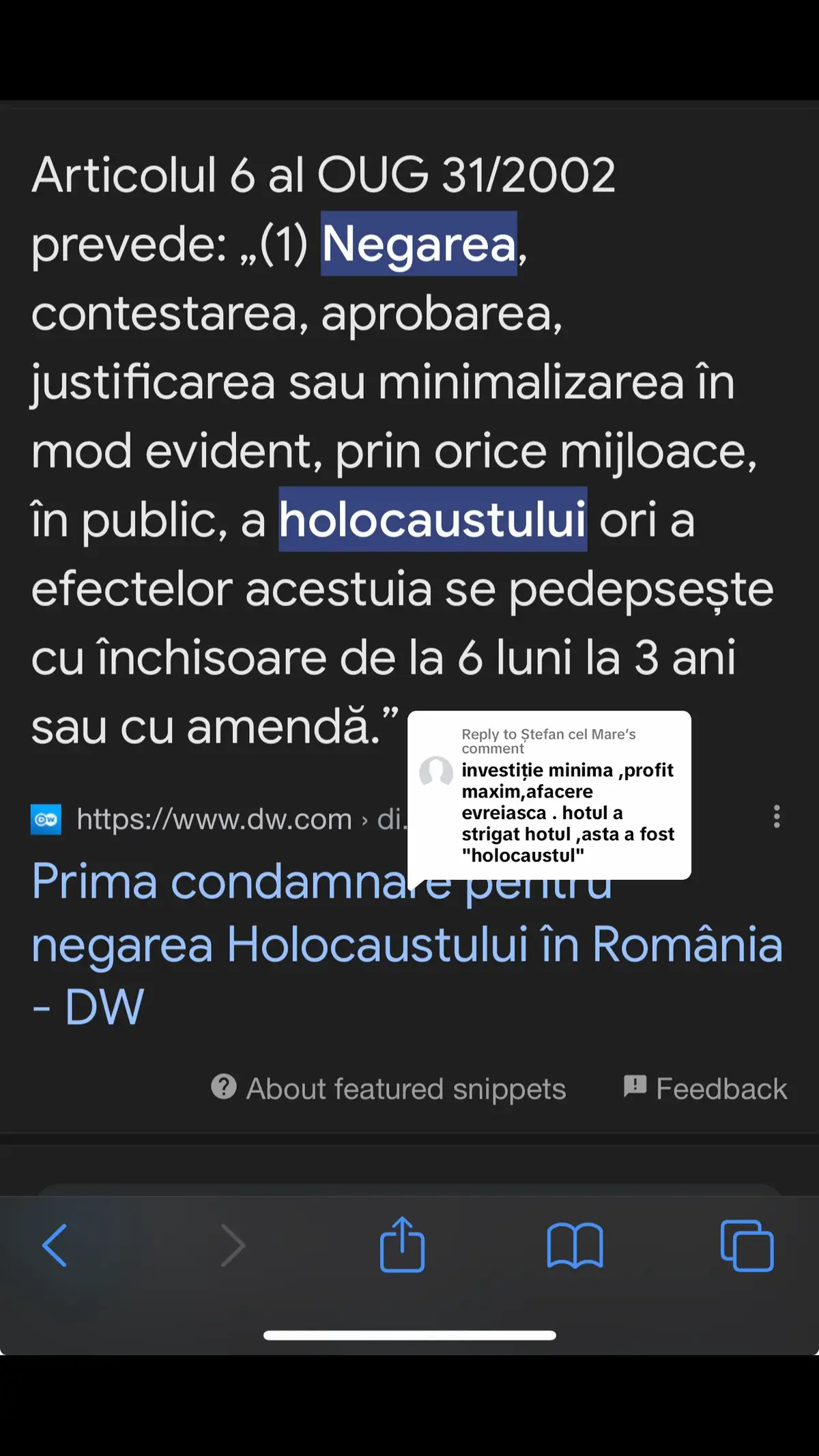Tap the featured snippet text 'Articolul 6 al OUG 31/2002'
Screen dimensions: 819x1456
pos(324,175)
